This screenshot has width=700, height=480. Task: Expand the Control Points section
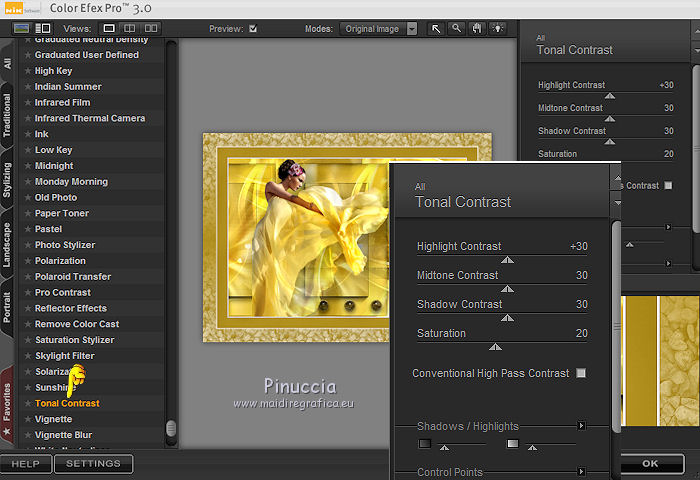581,472
